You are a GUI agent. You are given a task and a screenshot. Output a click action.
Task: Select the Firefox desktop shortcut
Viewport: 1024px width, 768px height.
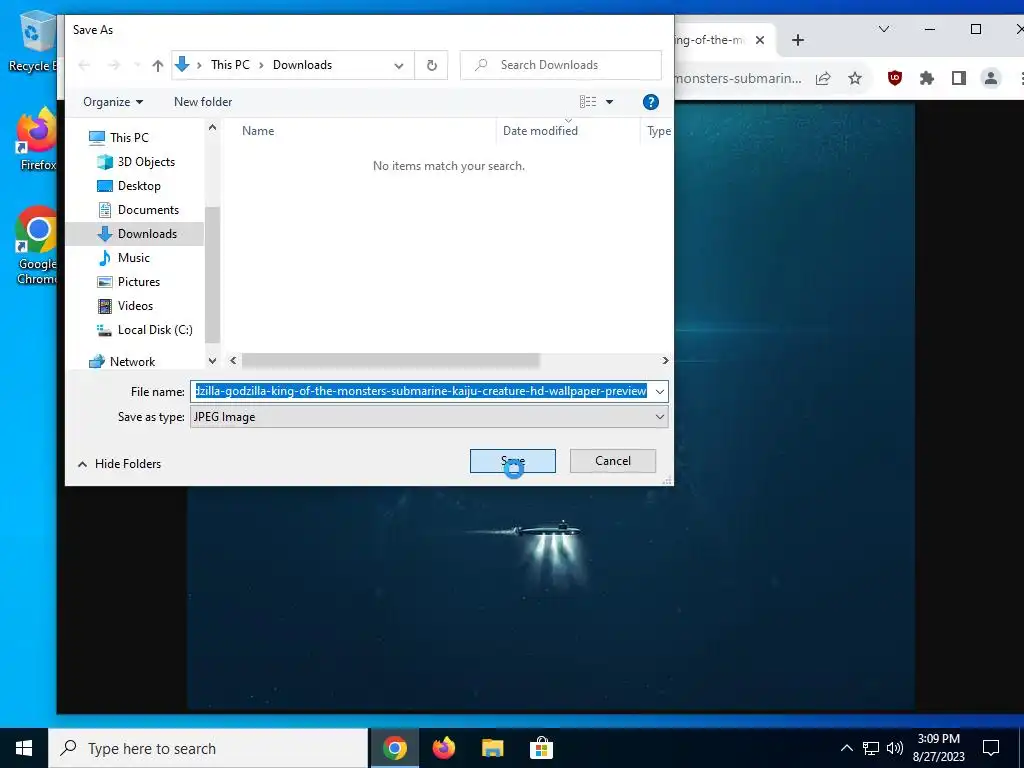click(x=37, y=140)
